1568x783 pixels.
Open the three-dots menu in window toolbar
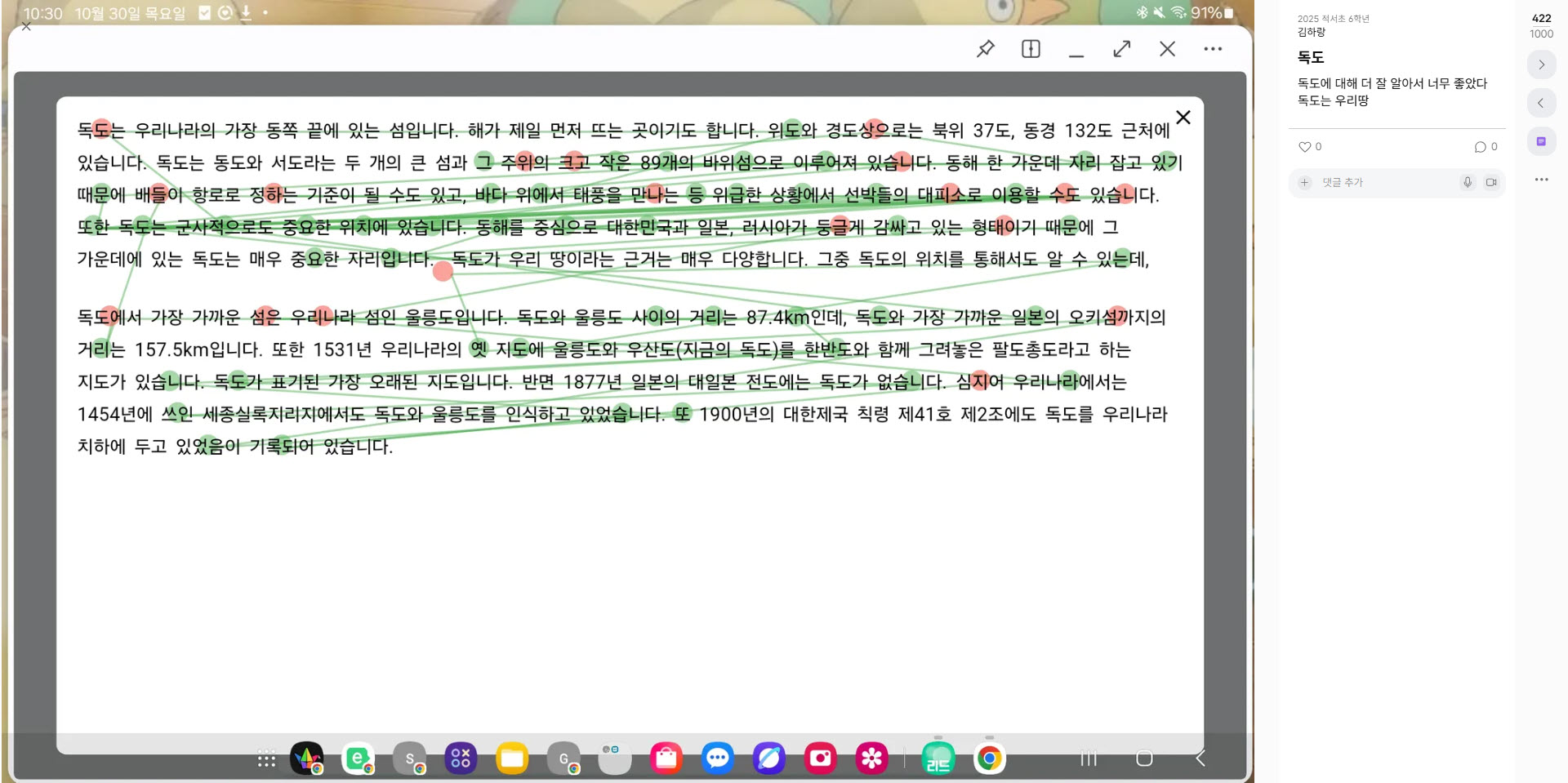[1213, 49]
